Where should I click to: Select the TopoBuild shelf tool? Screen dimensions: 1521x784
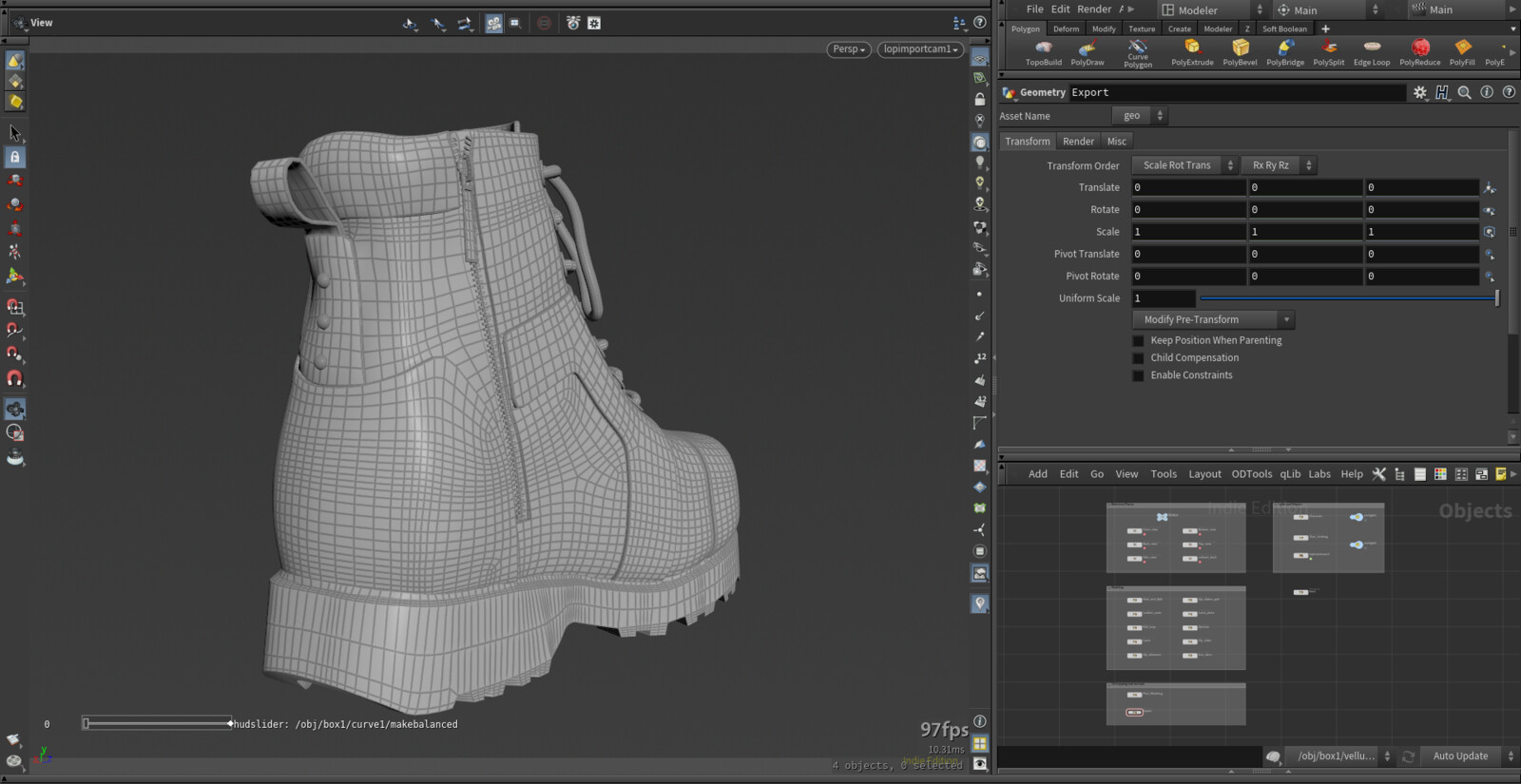(x=1043, y=53)
